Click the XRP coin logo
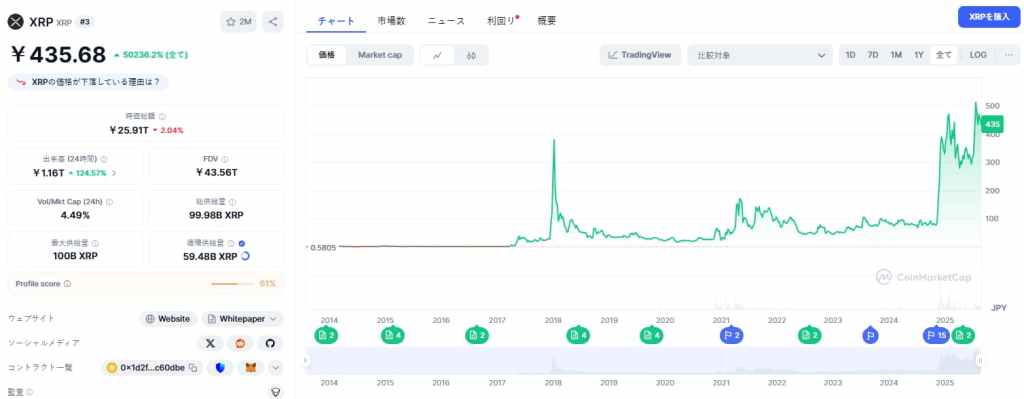This screenshot has height=399, width=1024. point(15,22)
